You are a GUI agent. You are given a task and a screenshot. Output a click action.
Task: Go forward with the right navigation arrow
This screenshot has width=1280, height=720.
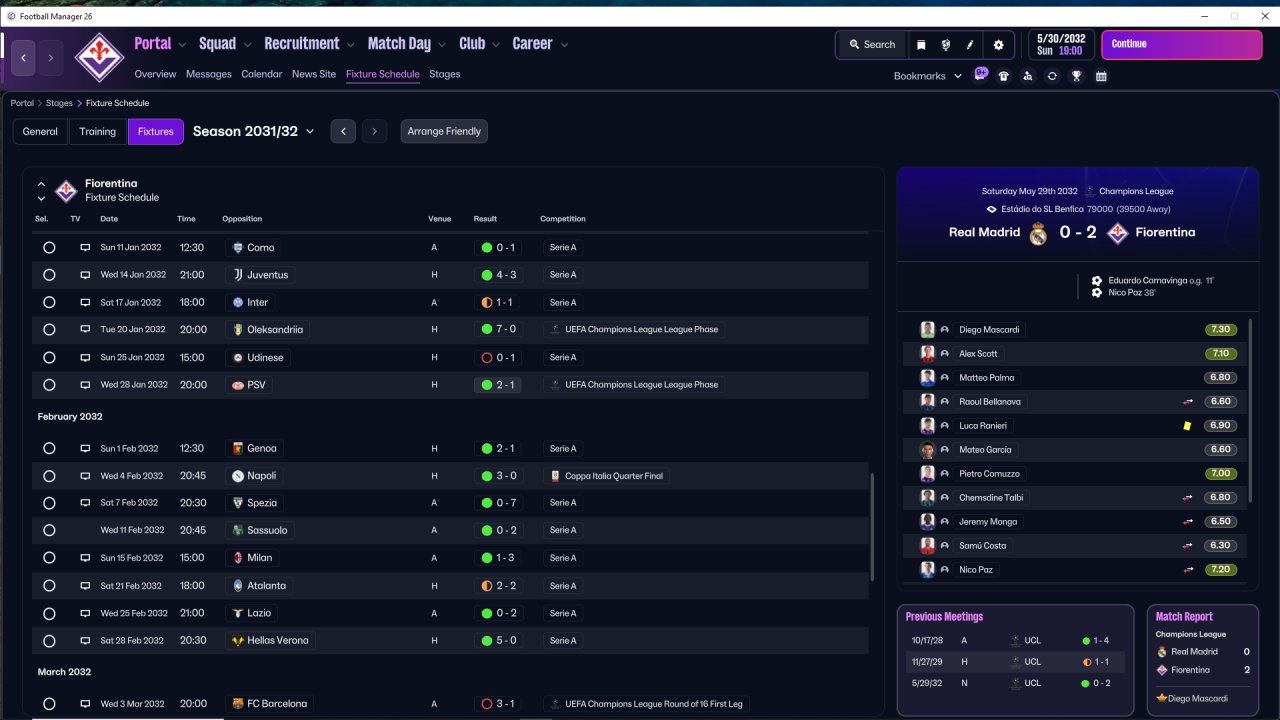pyautogui.click(x=51, y=58)
